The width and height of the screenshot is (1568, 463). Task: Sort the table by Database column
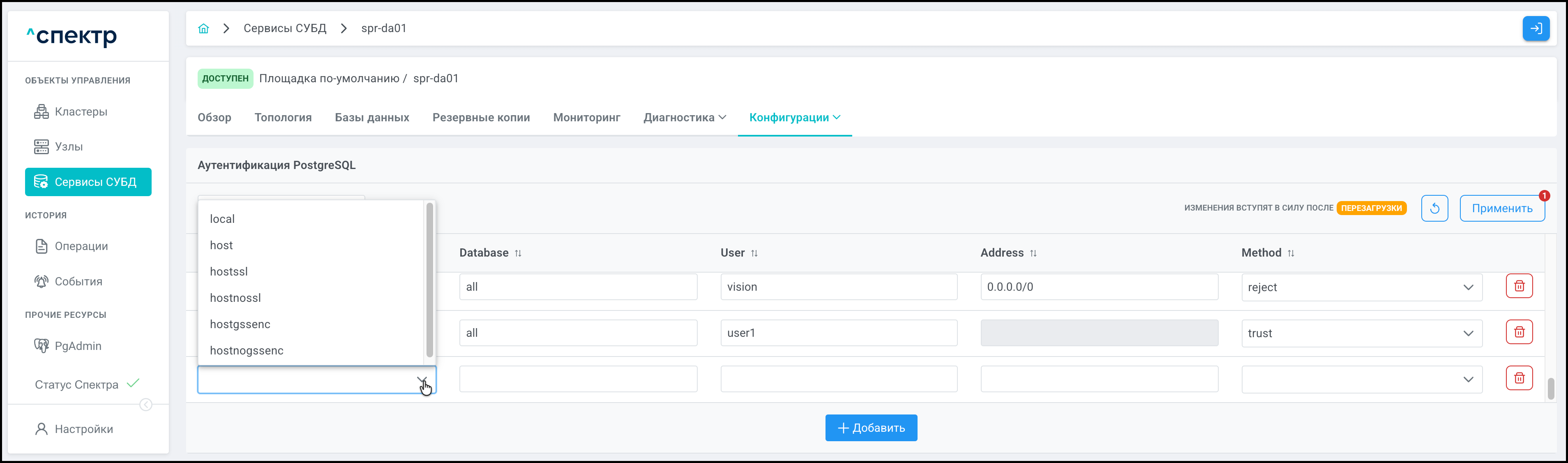pyautogui.click(x=518, y=253)
